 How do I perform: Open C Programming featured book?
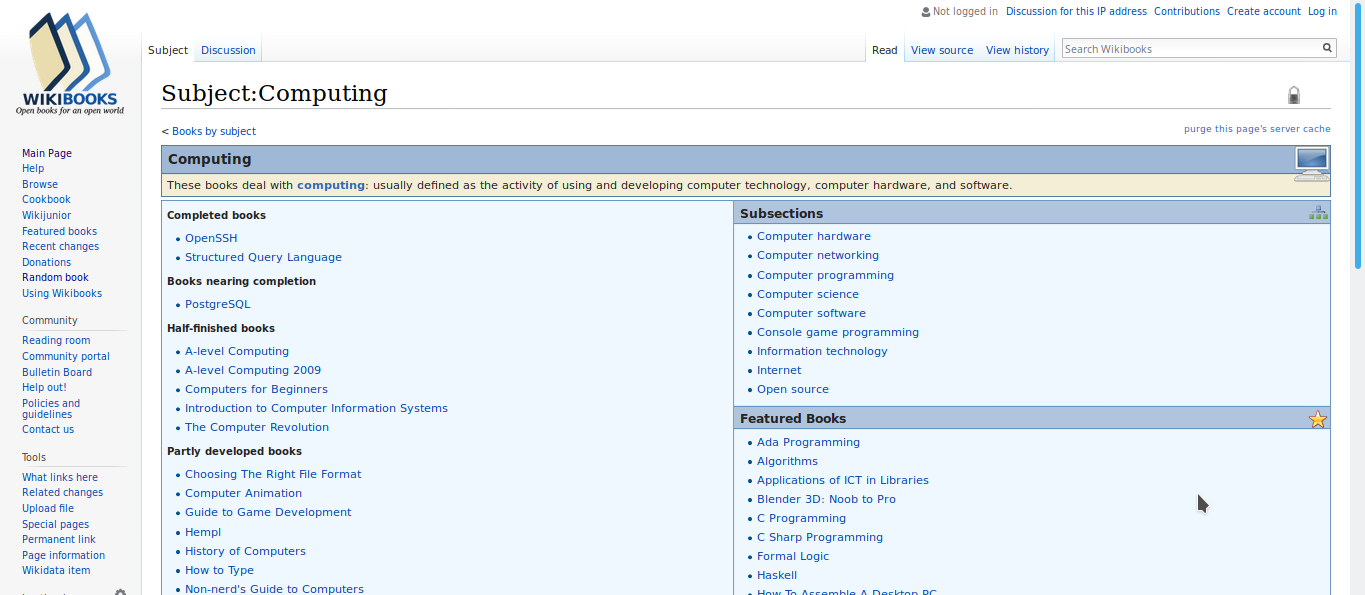point(801,518)
